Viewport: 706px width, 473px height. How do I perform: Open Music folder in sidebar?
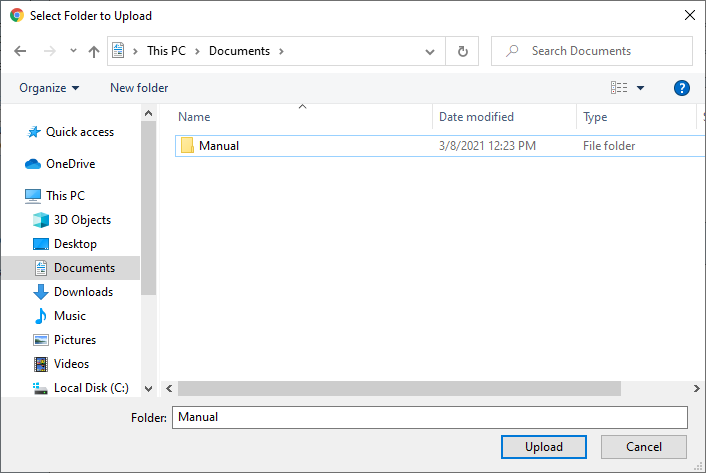pos(70,316)
